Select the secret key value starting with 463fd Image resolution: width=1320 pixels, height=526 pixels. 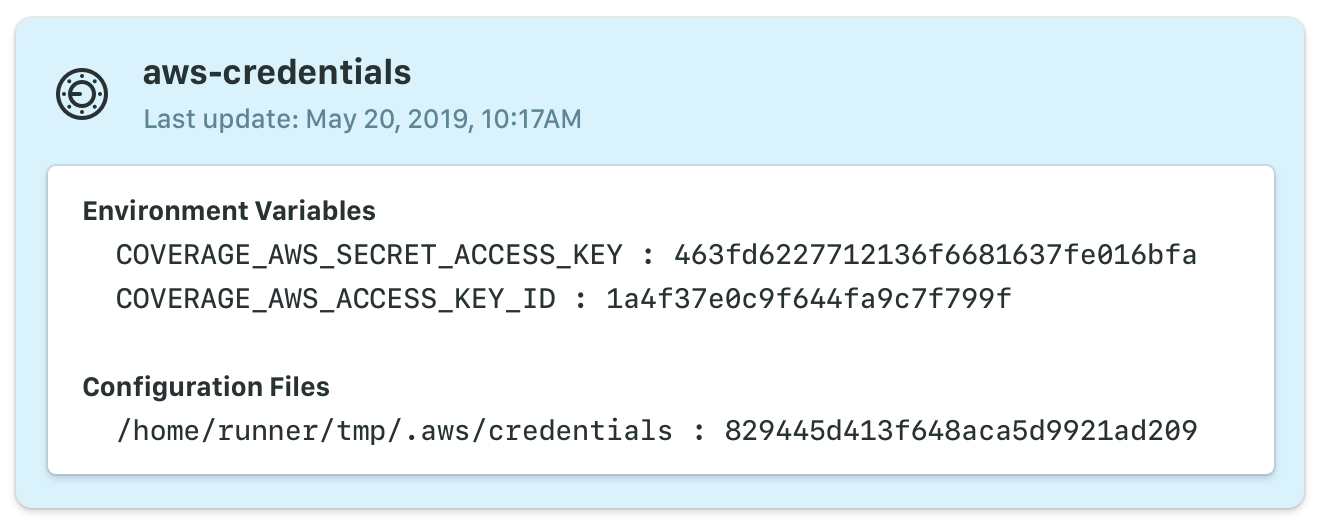click(x=935, y=255)
